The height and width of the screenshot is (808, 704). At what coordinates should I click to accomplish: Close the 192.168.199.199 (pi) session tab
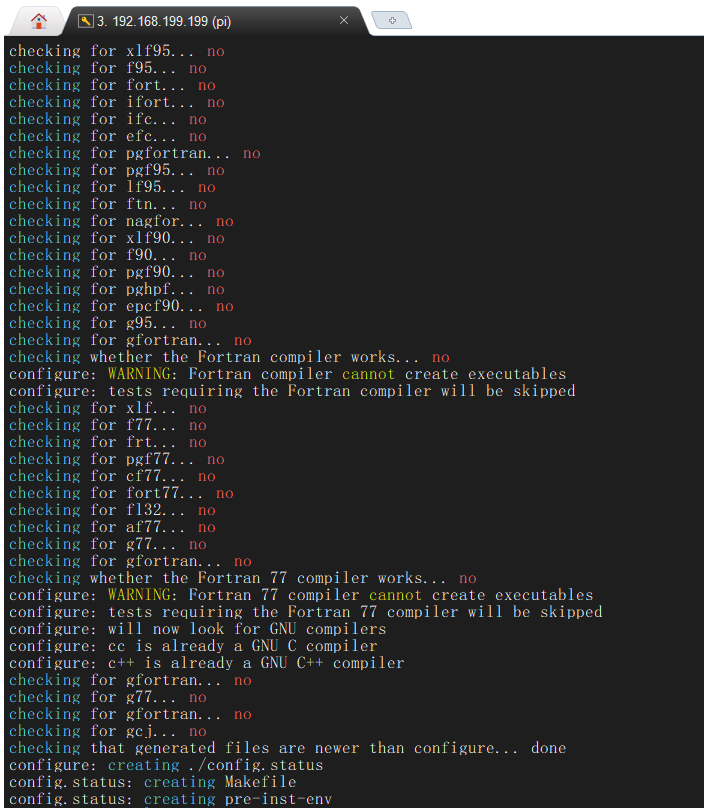[345, 20]
